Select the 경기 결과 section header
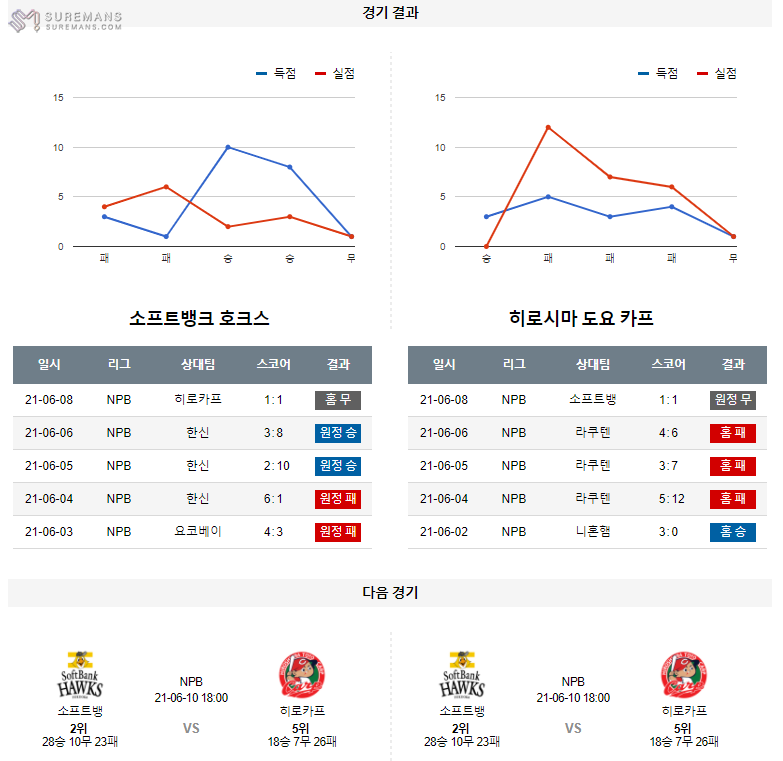Viewport: 783px width, 761px height. (x=391, y=13)
